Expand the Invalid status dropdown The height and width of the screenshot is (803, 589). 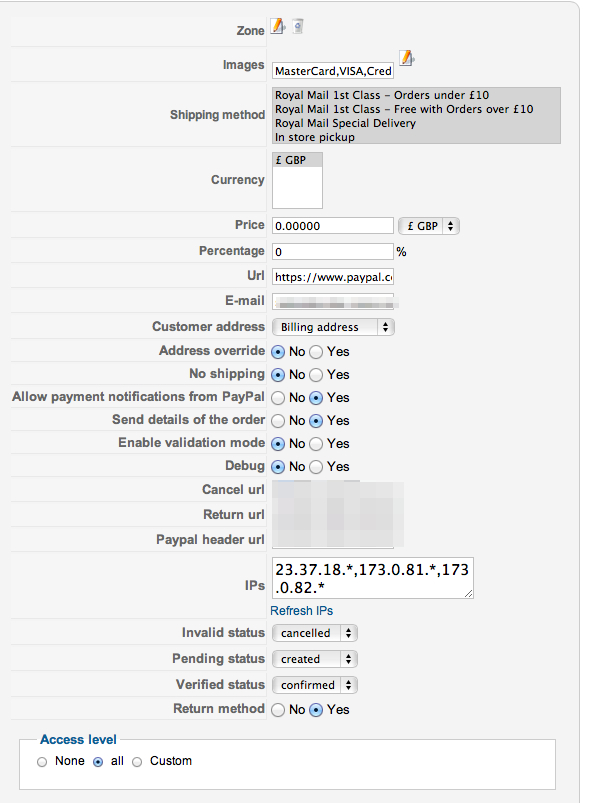tap(315, 633)
